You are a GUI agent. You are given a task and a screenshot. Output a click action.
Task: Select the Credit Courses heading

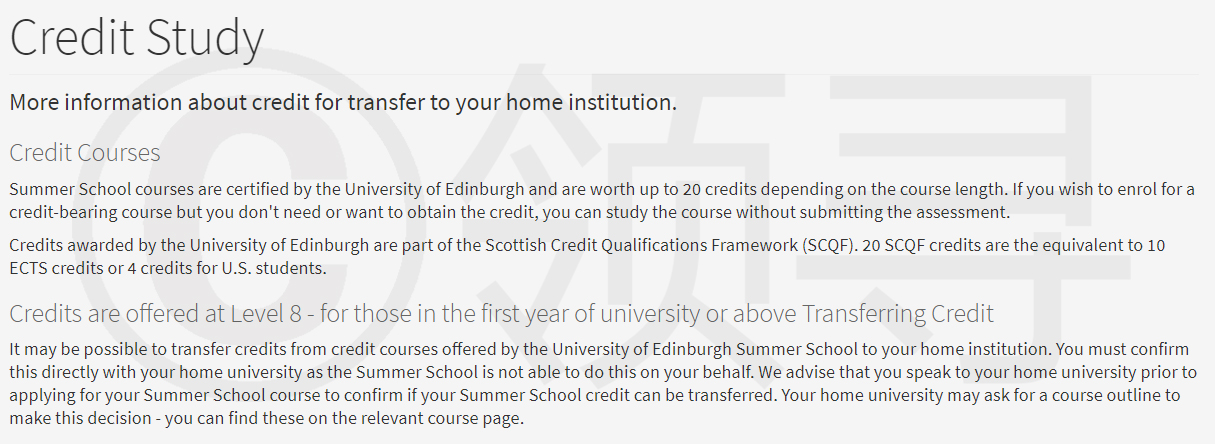tap(85, 153)
